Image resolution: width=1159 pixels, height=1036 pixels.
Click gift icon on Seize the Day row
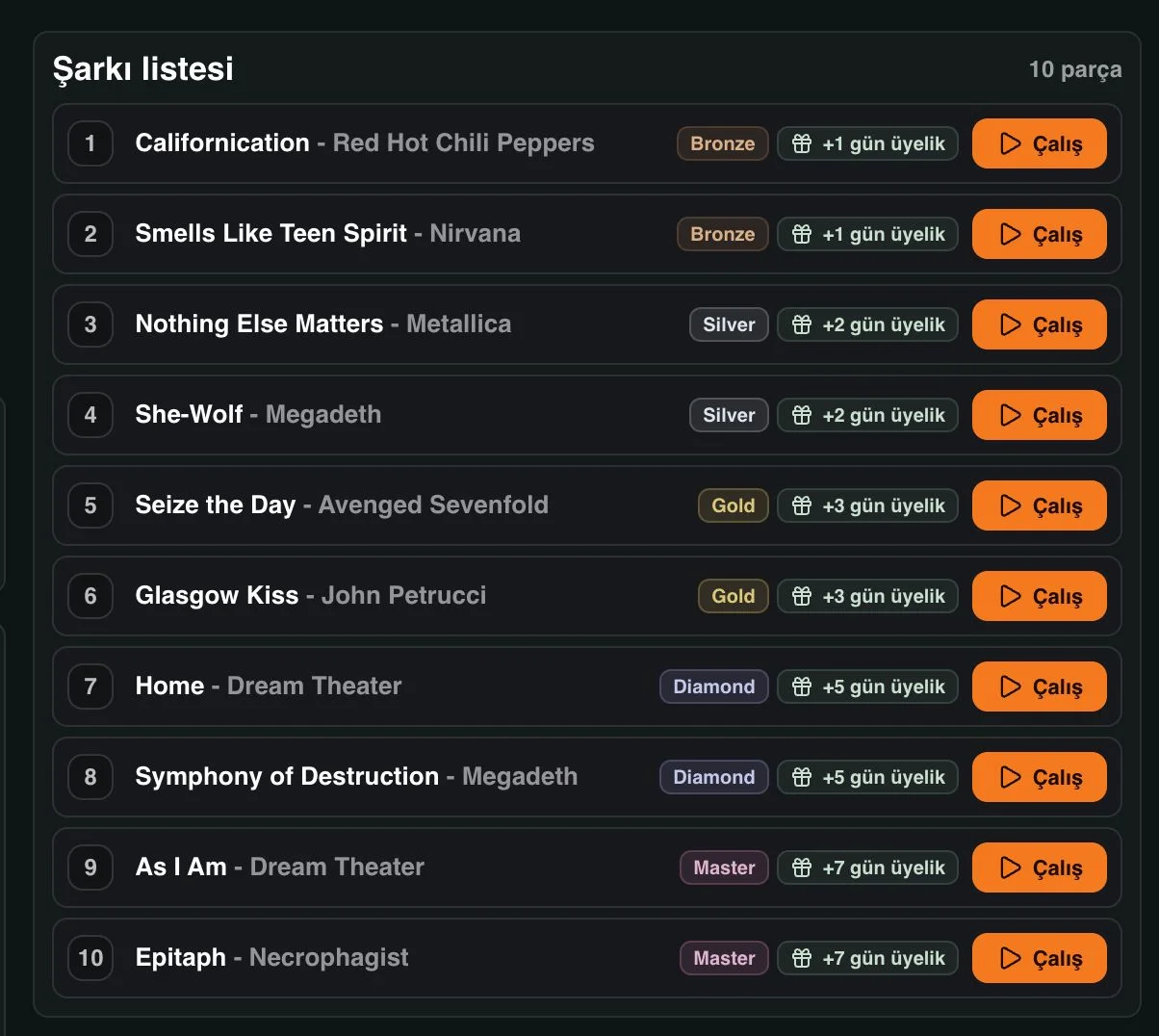[802, 505]
